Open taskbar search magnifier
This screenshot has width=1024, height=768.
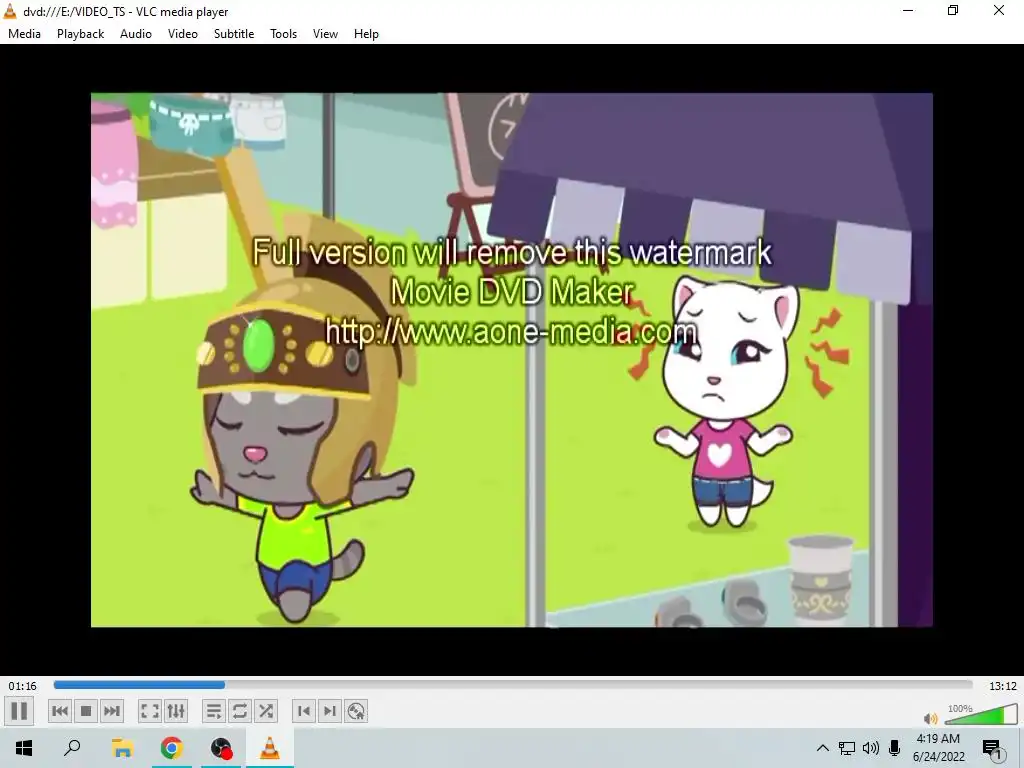tap(72, 748)
